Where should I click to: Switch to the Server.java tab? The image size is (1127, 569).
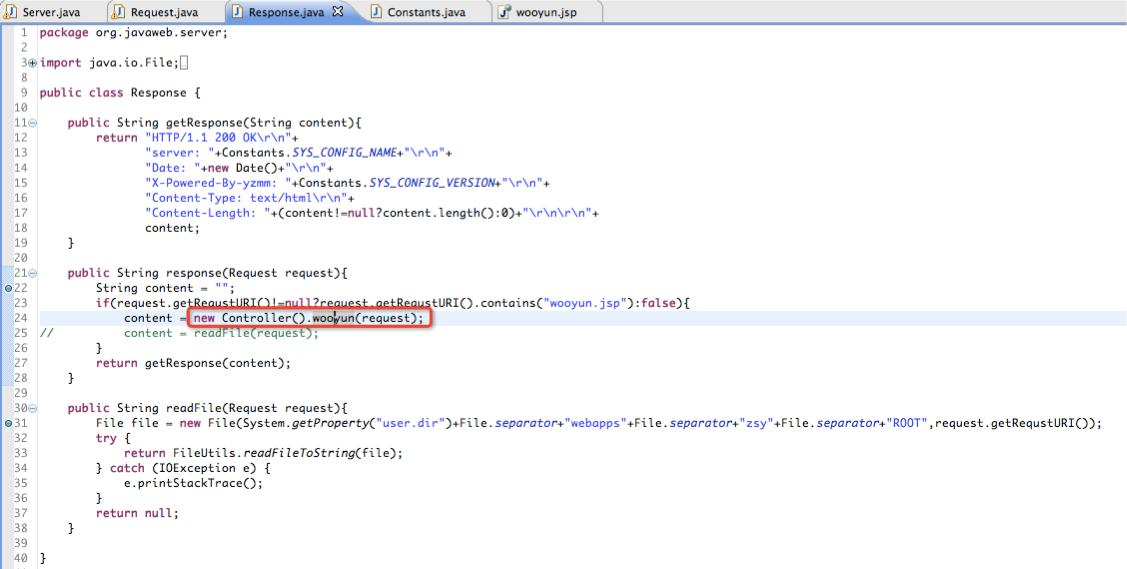[x=51, y=12]
